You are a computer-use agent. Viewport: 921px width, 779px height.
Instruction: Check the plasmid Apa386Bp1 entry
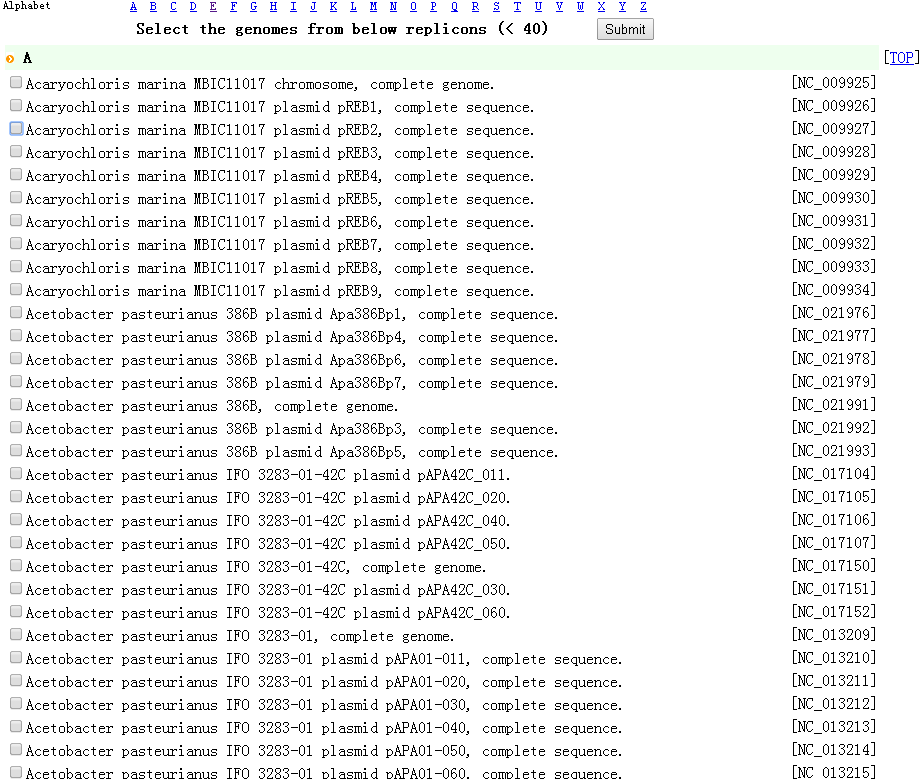pyautogui.click(x=16, y=313)
